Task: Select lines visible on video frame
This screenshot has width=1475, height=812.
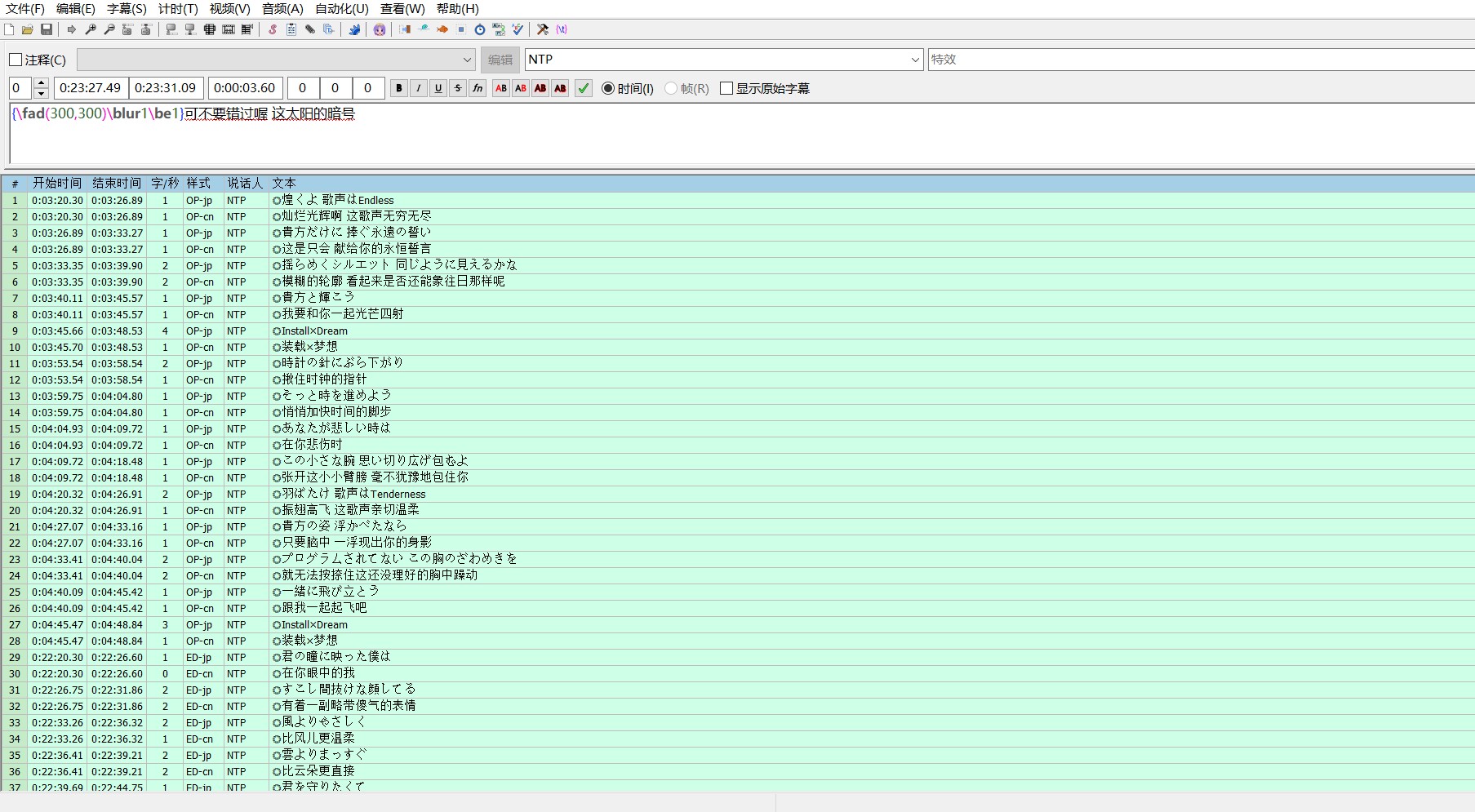Action: [209, 29]
